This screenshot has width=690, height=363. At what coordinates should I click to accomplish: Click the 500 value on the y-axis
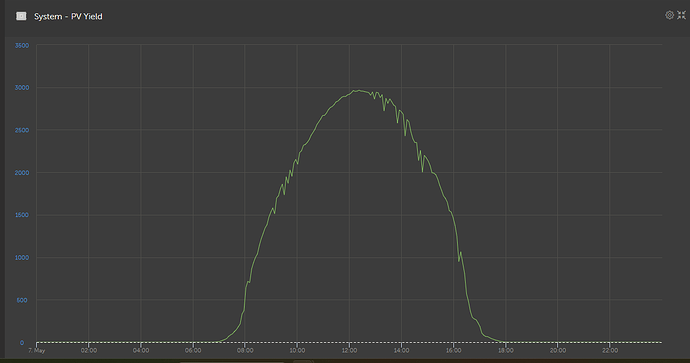point(22,300)
